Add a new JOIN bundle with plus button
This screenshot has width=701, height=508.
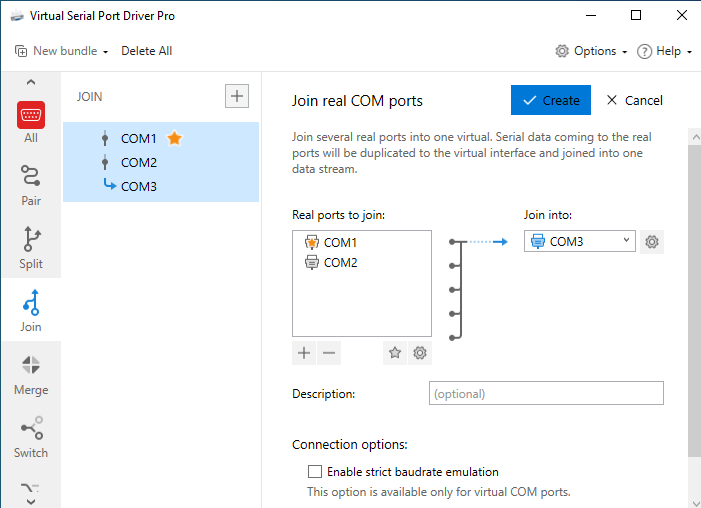(236, 96)
